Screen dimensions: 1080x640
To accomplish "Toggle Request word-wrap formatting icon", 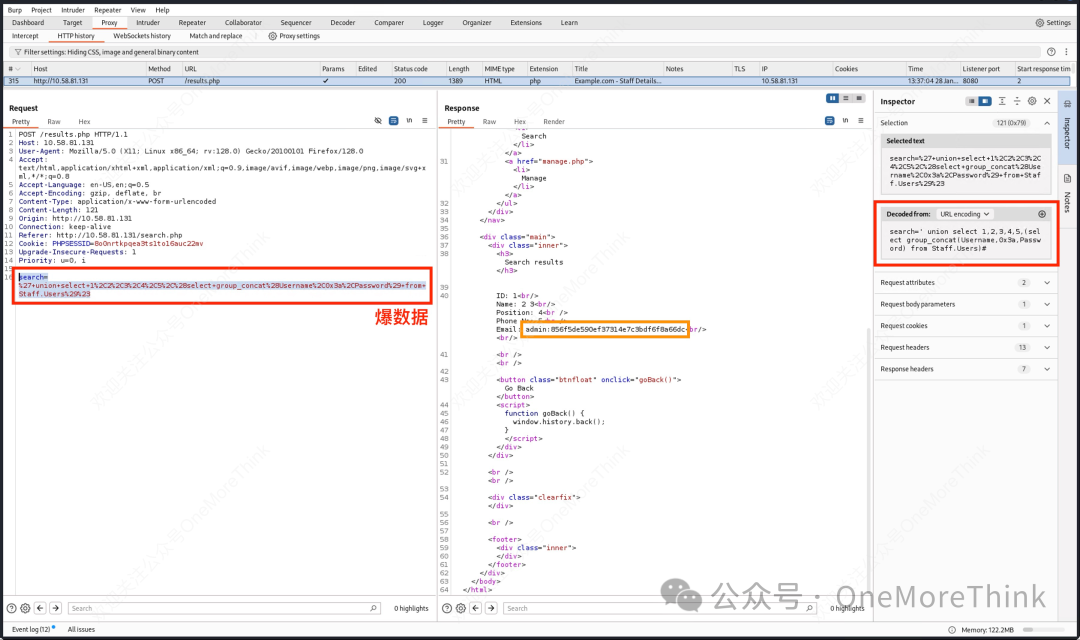I will tap(393, 121).
